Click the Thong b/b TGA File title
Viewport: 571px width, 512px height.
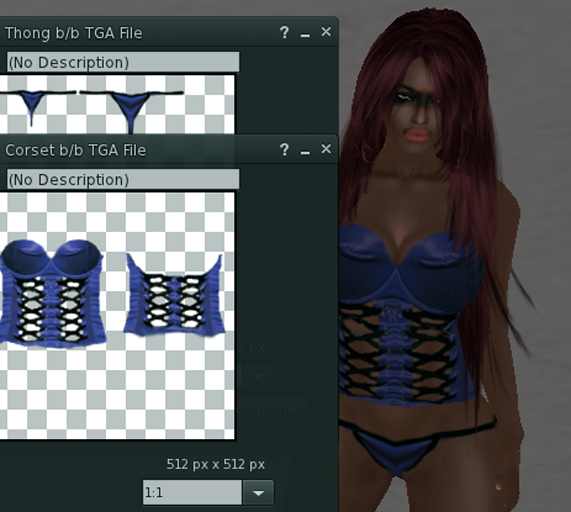(74, 33)
